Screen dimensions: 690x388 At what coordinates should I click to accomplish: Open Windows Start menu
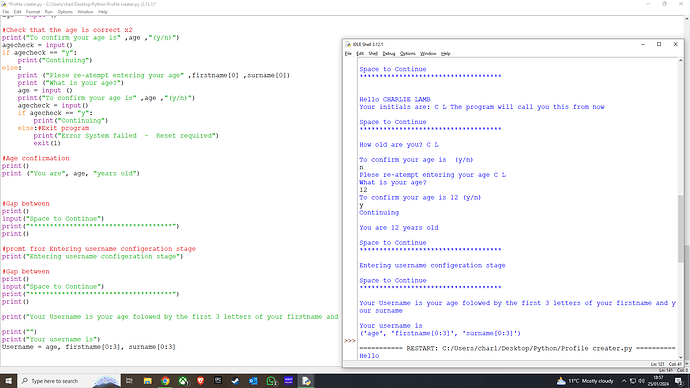(8, 381)
